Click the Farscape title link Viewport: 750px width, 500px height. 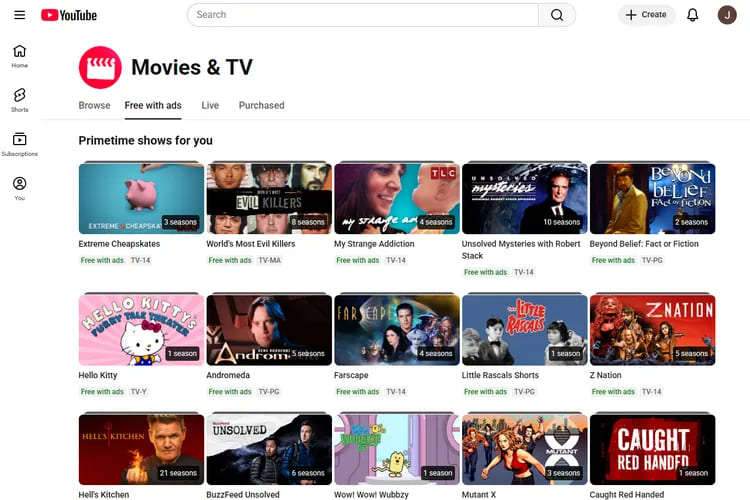point(351,375)
